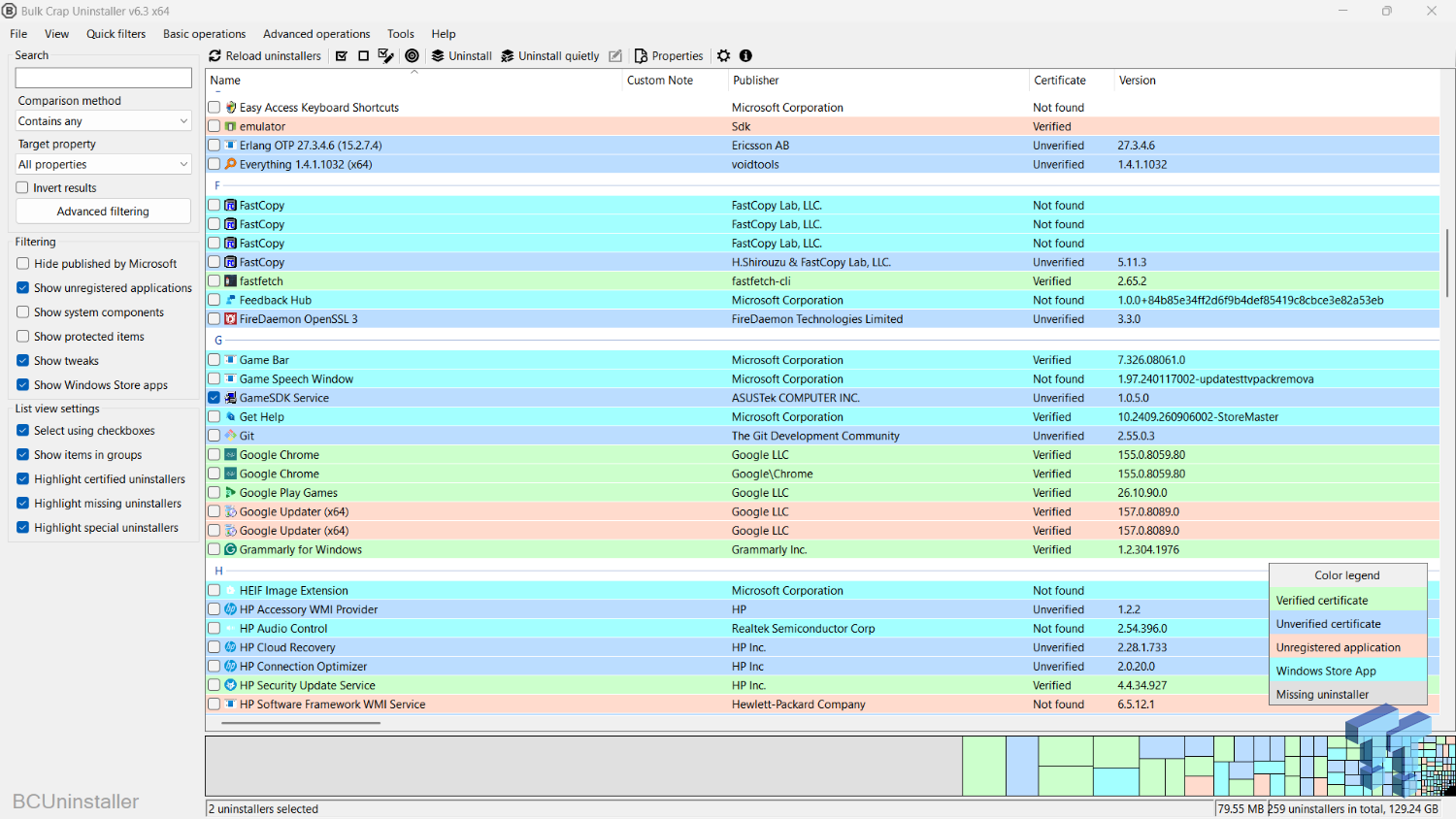Toggle Highlight special uninstallers checkbox

pos(22,528)
